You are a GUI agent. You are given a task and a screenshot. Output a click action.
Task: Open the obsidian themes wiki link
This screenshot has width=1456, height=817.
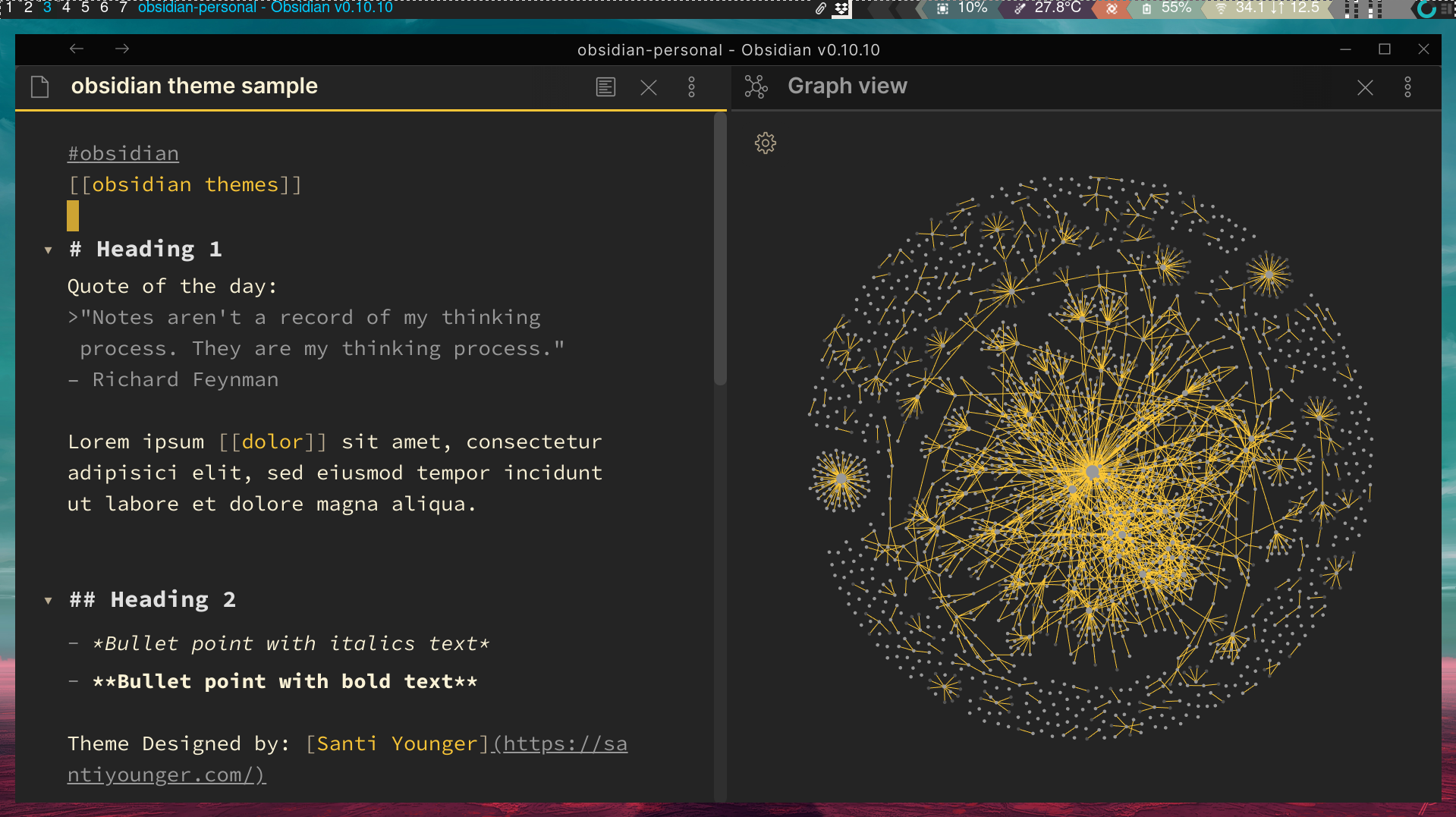(x=185, y=184)
